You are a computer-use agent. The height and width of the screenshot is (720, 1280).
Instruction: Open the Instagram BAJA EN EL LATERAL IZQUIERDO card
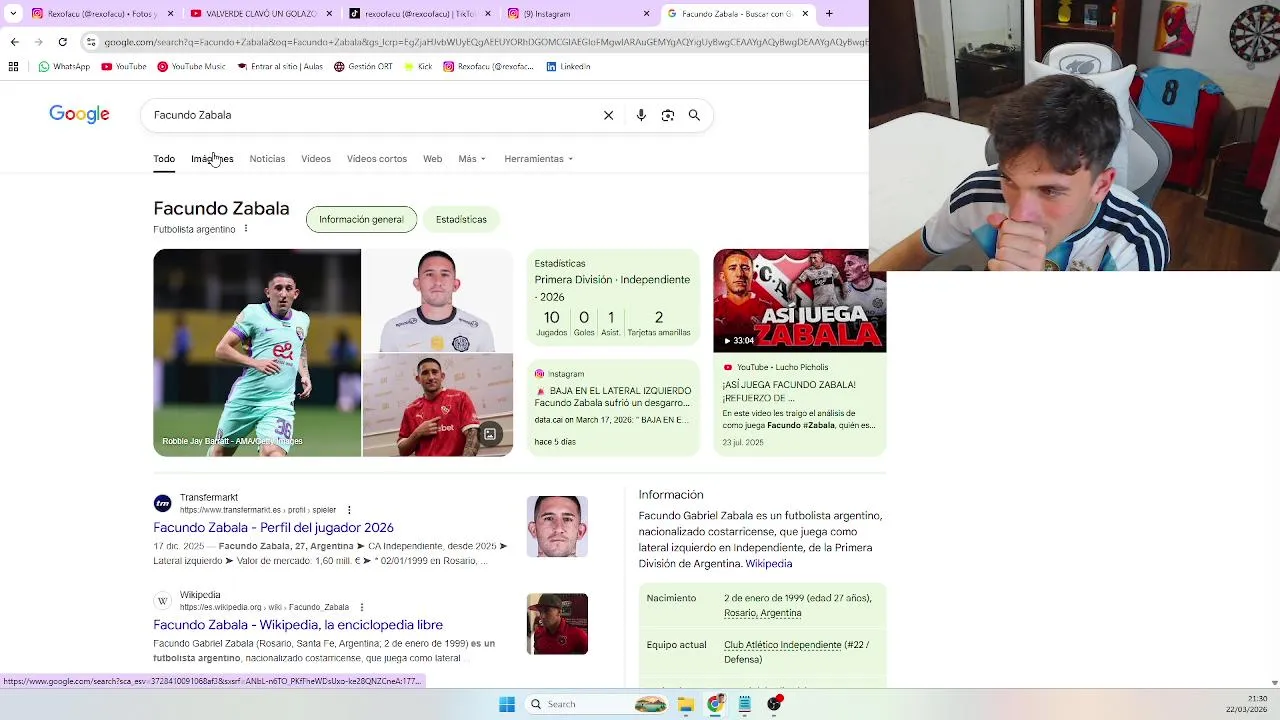[613, 408]
